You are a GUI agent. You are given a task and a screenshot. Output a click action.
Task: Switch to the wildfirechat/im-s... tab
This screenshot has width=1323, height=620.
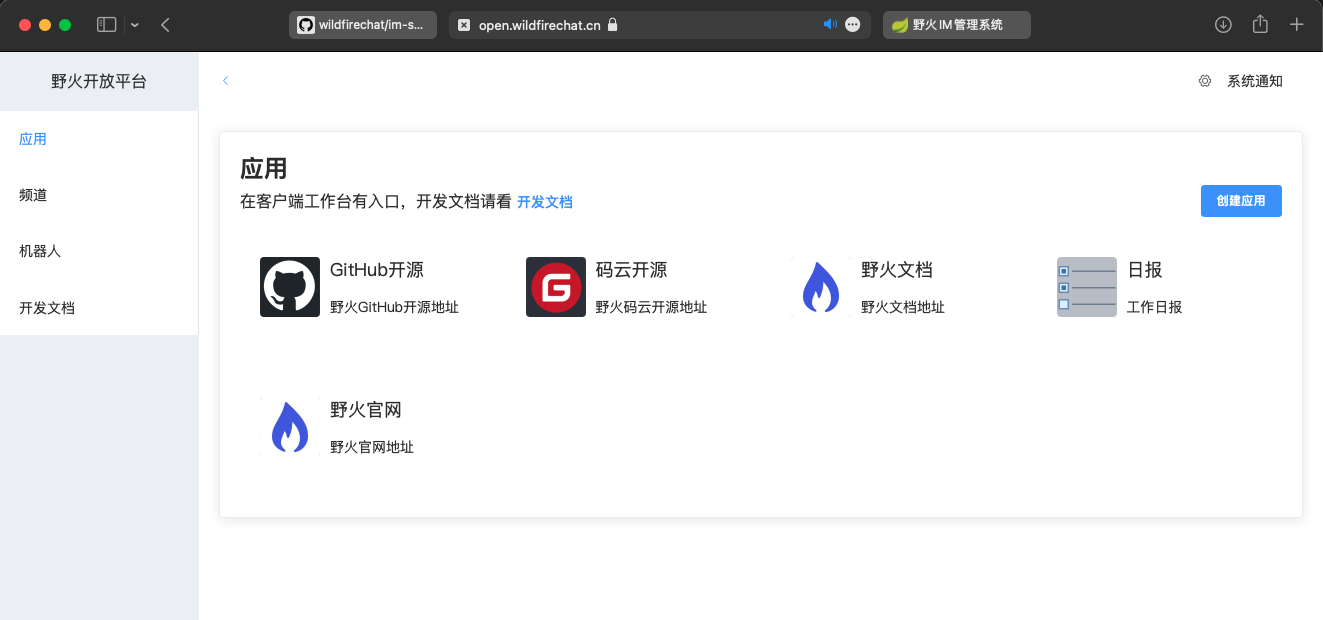coord(363,25)
